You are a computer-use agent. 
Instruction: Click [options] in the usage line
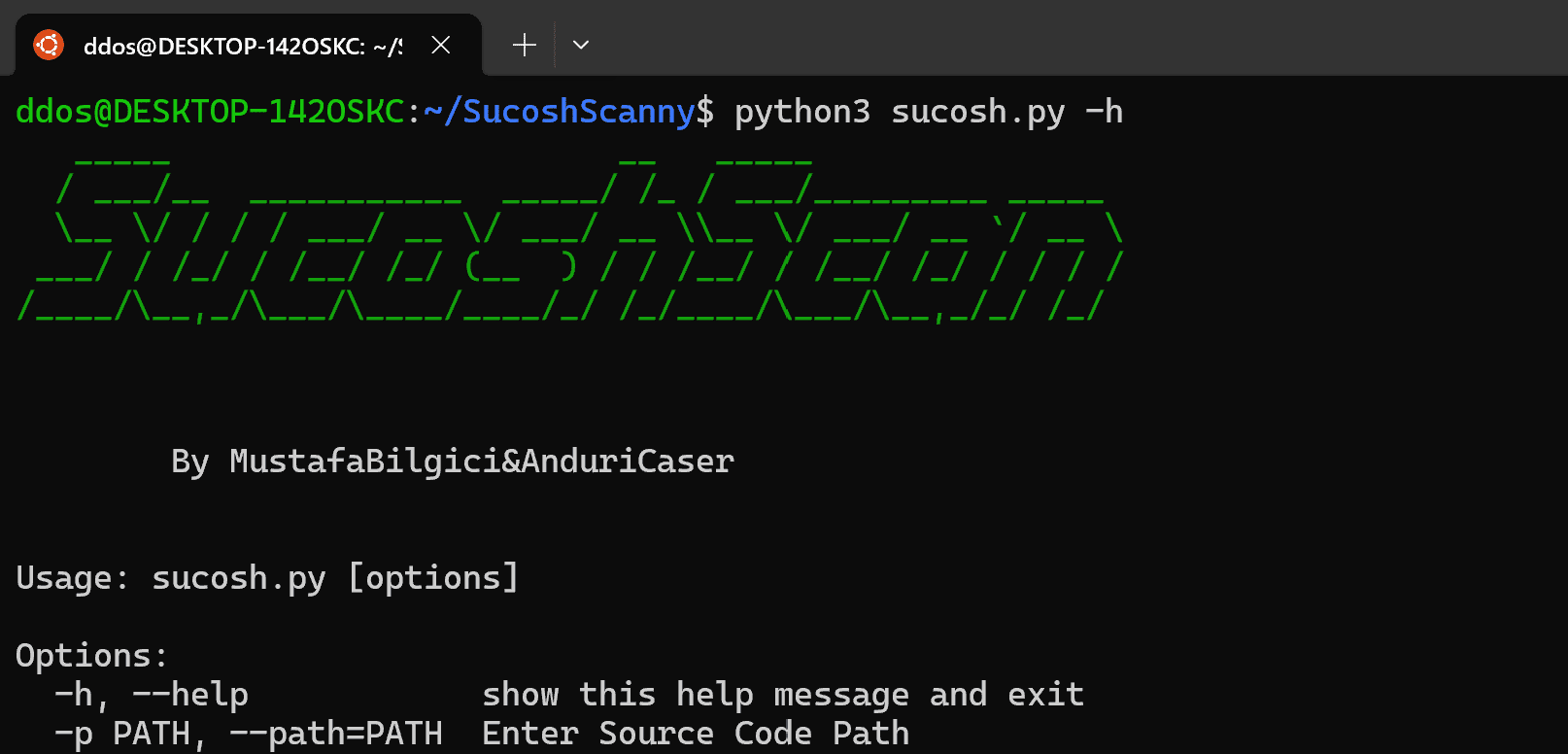433,578
